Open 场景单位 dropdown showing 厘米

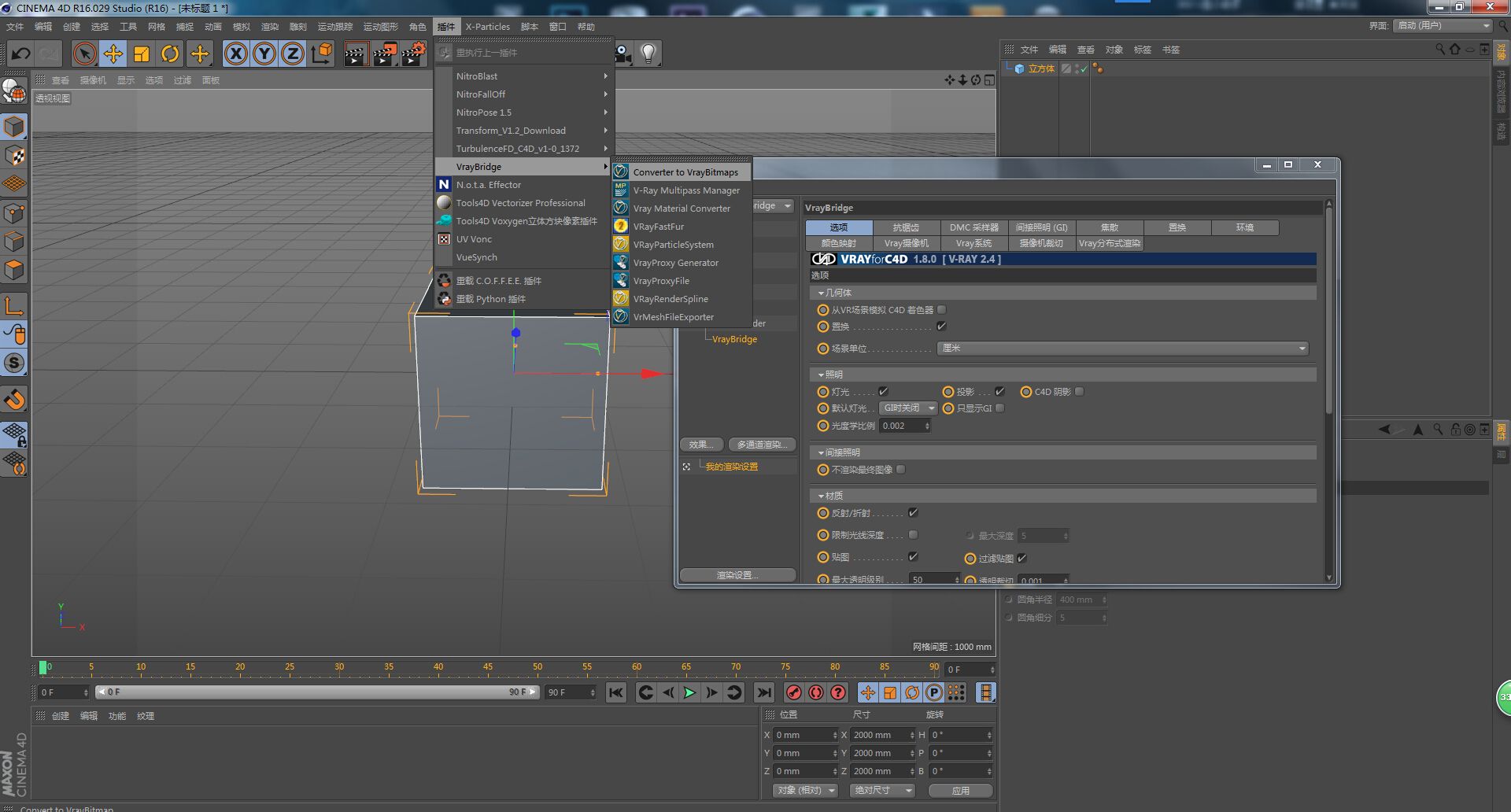point(1123,348)
